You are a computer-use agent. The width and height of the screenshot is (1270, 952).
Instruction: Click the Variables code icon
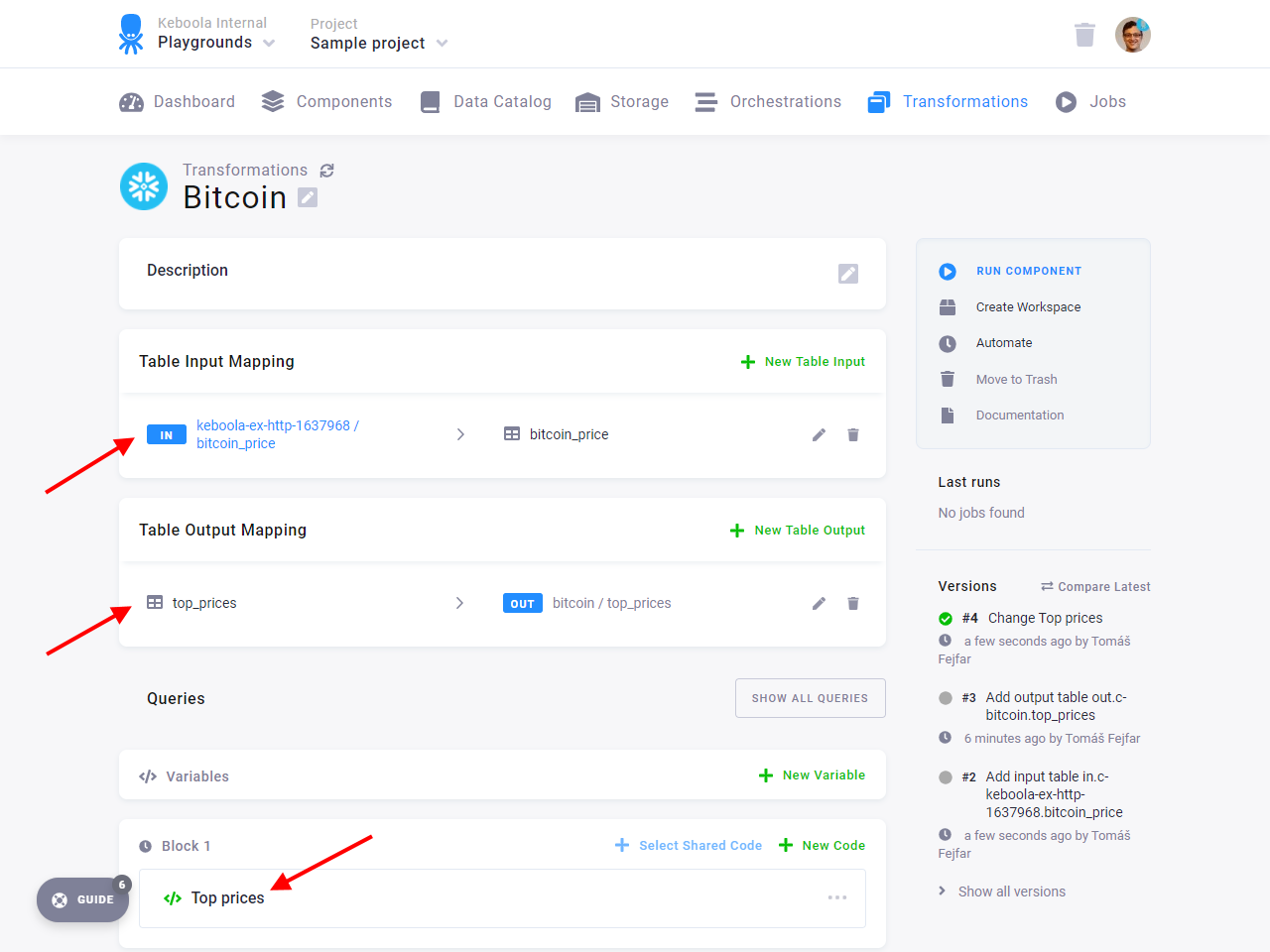coord(148,776)
